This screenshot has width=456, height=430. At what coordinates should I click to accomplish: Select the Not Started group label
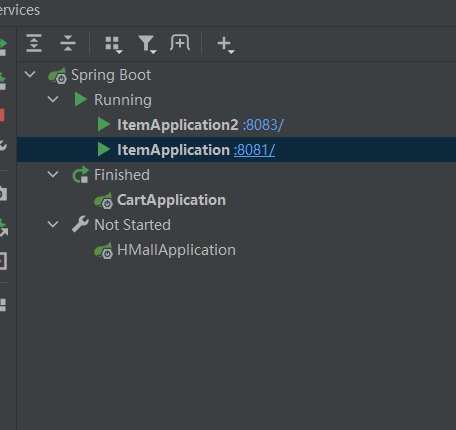[x=132, y=225]
